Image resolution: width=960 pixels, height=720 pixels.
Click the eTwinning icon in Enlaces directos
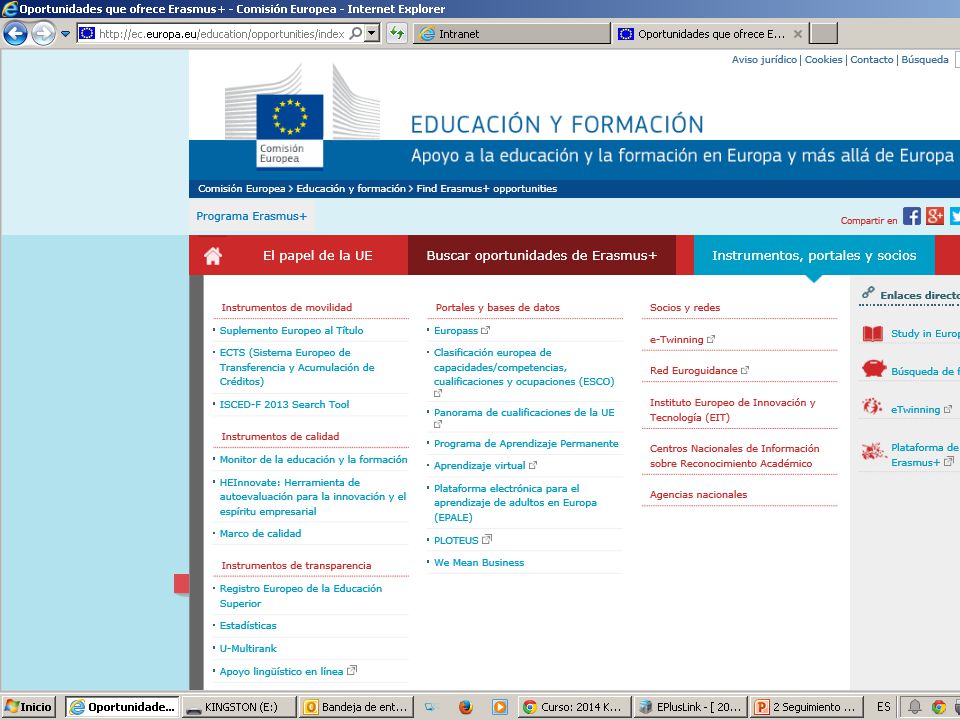pos(872,406)
